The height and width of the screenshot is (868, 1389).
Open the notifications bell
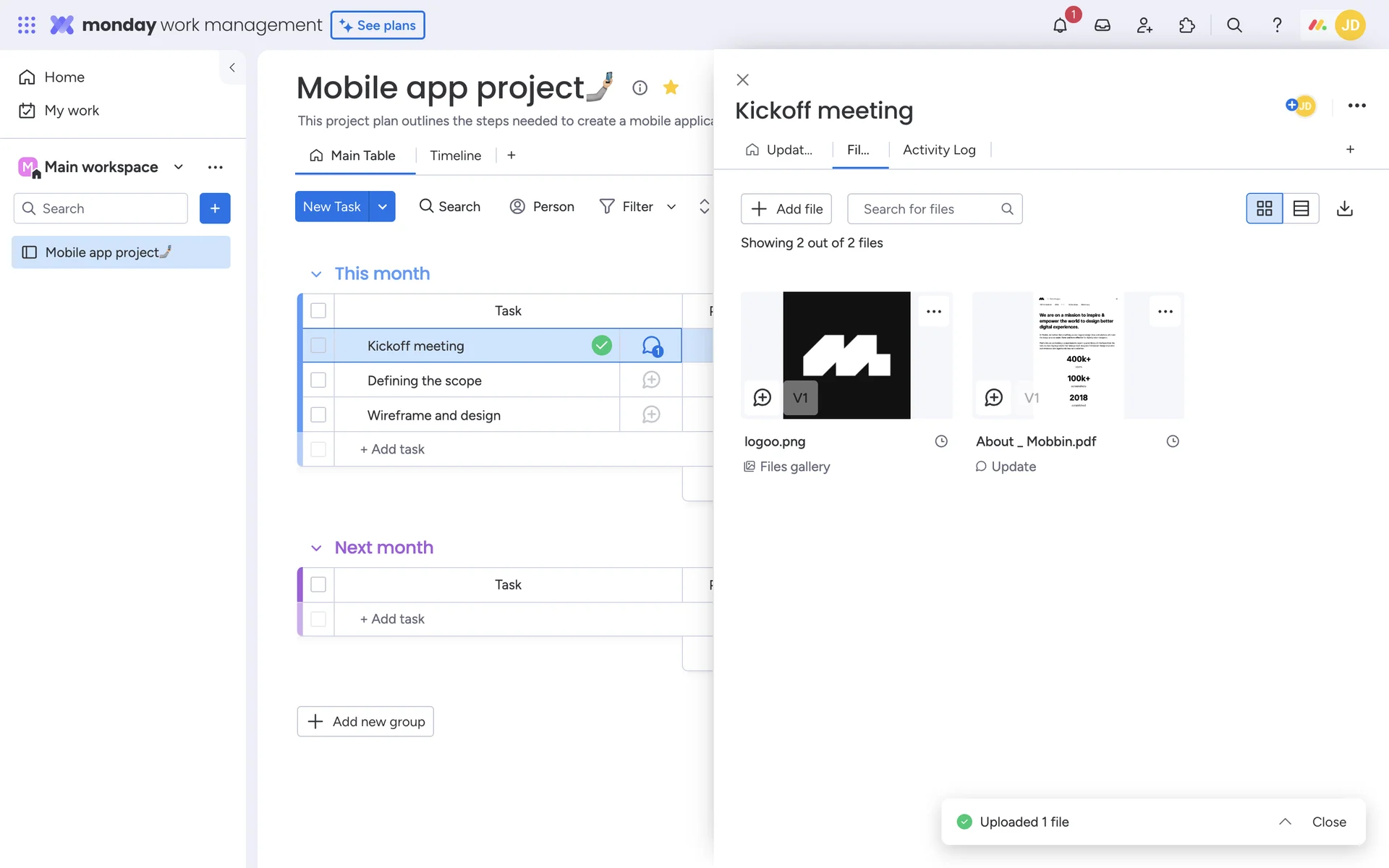(1060, 26)
